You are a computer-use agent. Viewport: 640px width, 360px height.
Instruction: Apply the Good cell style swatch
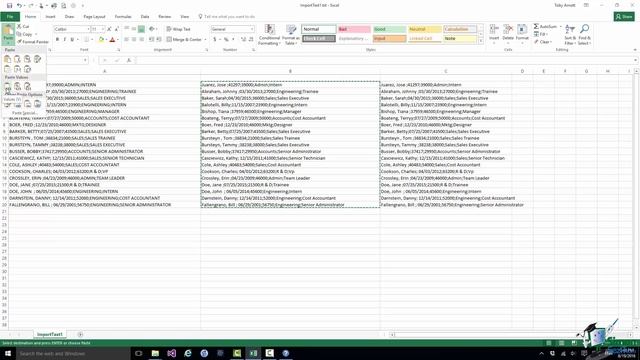(389, 29)
